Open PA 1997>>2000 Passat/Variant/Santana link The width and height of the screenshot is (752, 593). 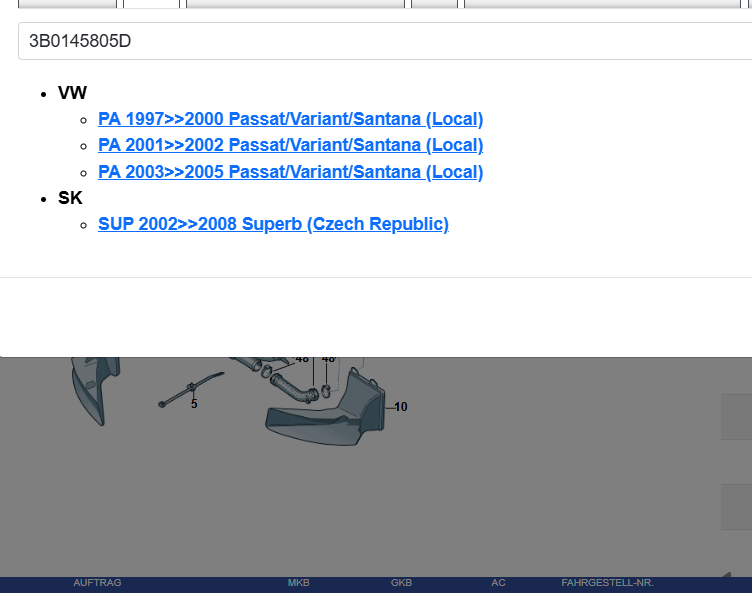[x=290, y=119]
